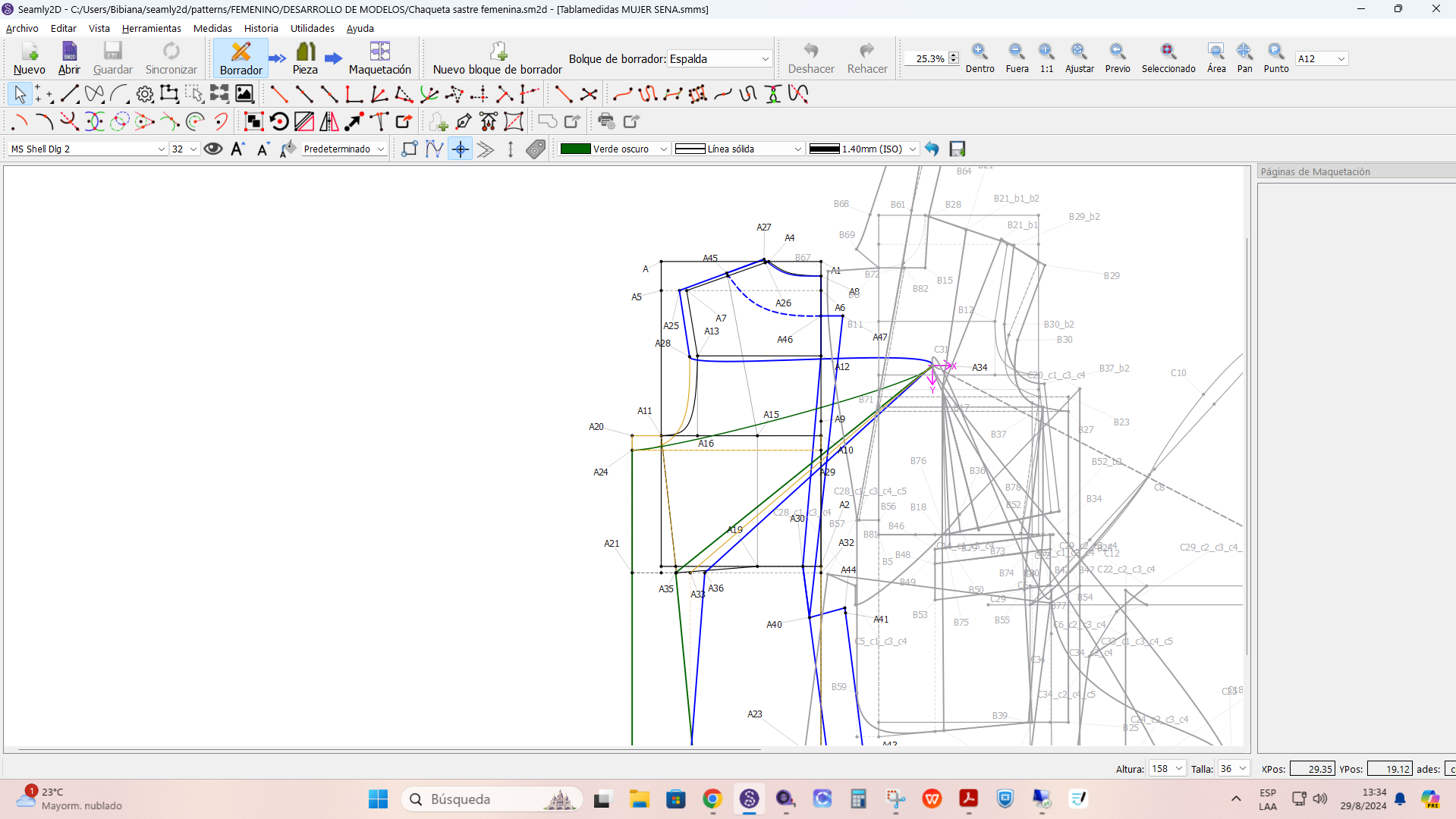Viewport: 1456px width, 819px height.
Task: Open the Talla size dropdown
Action: [x=1233, y=768]
